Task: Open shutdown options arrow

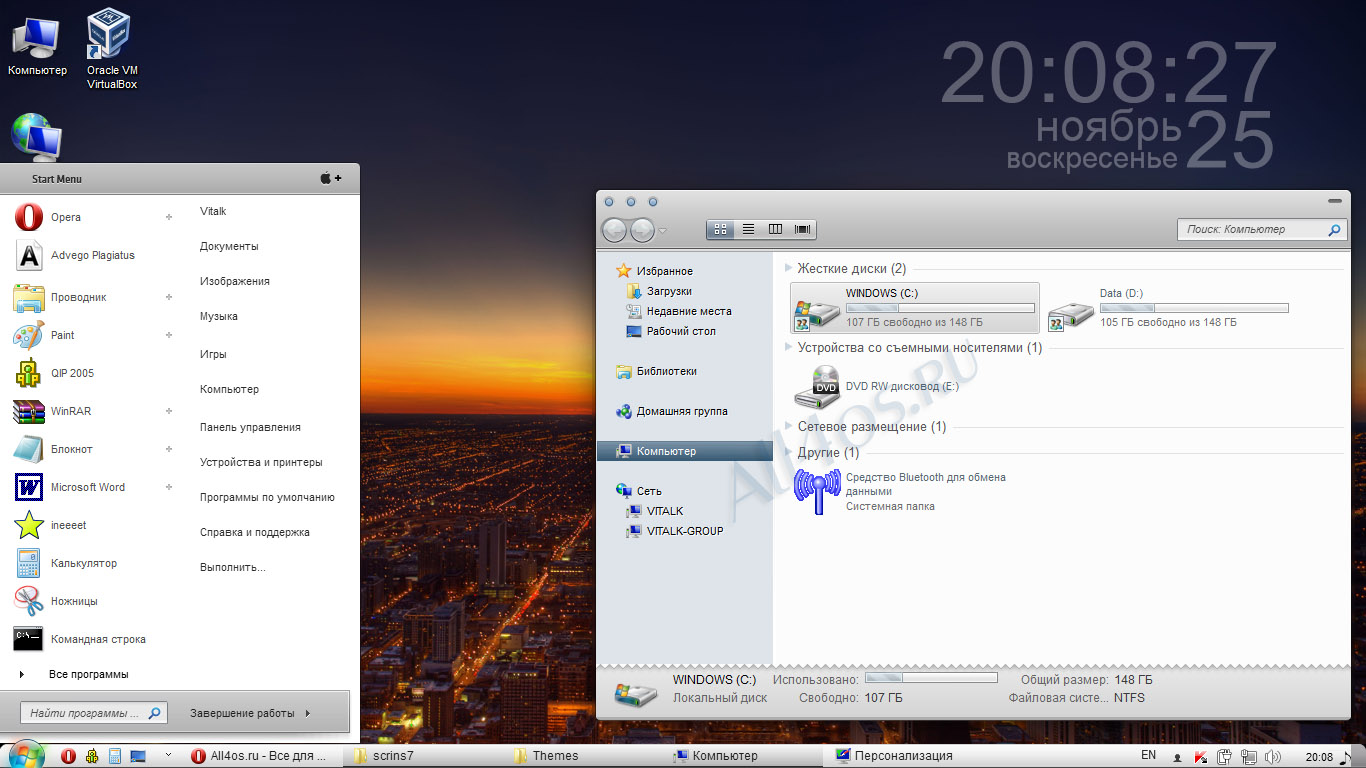Action: tap(308, 713)
